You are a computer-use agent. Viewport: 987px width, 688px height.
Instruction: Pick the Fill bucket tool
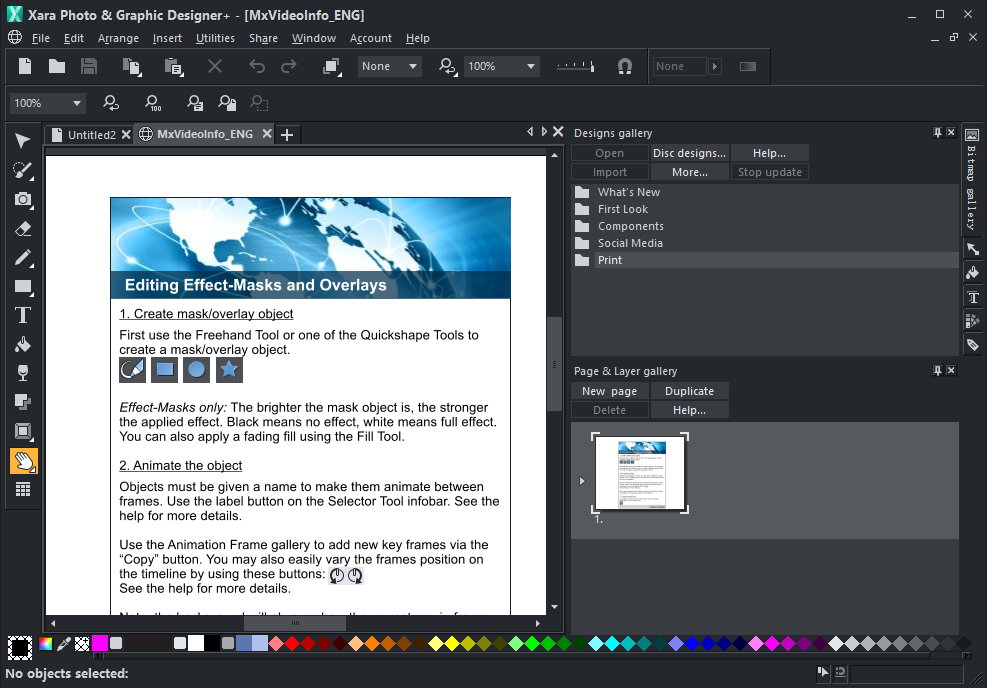(x=22, y=345)
